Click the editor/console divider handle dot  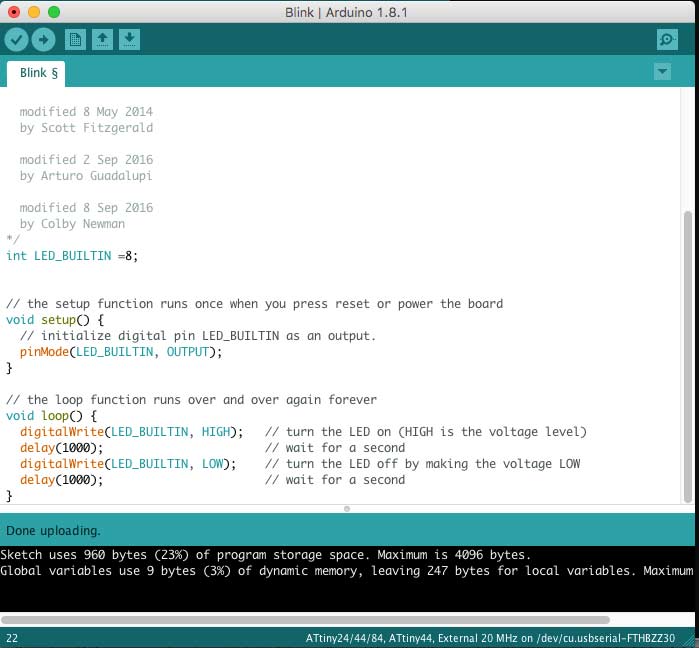(x=347, y=509)
